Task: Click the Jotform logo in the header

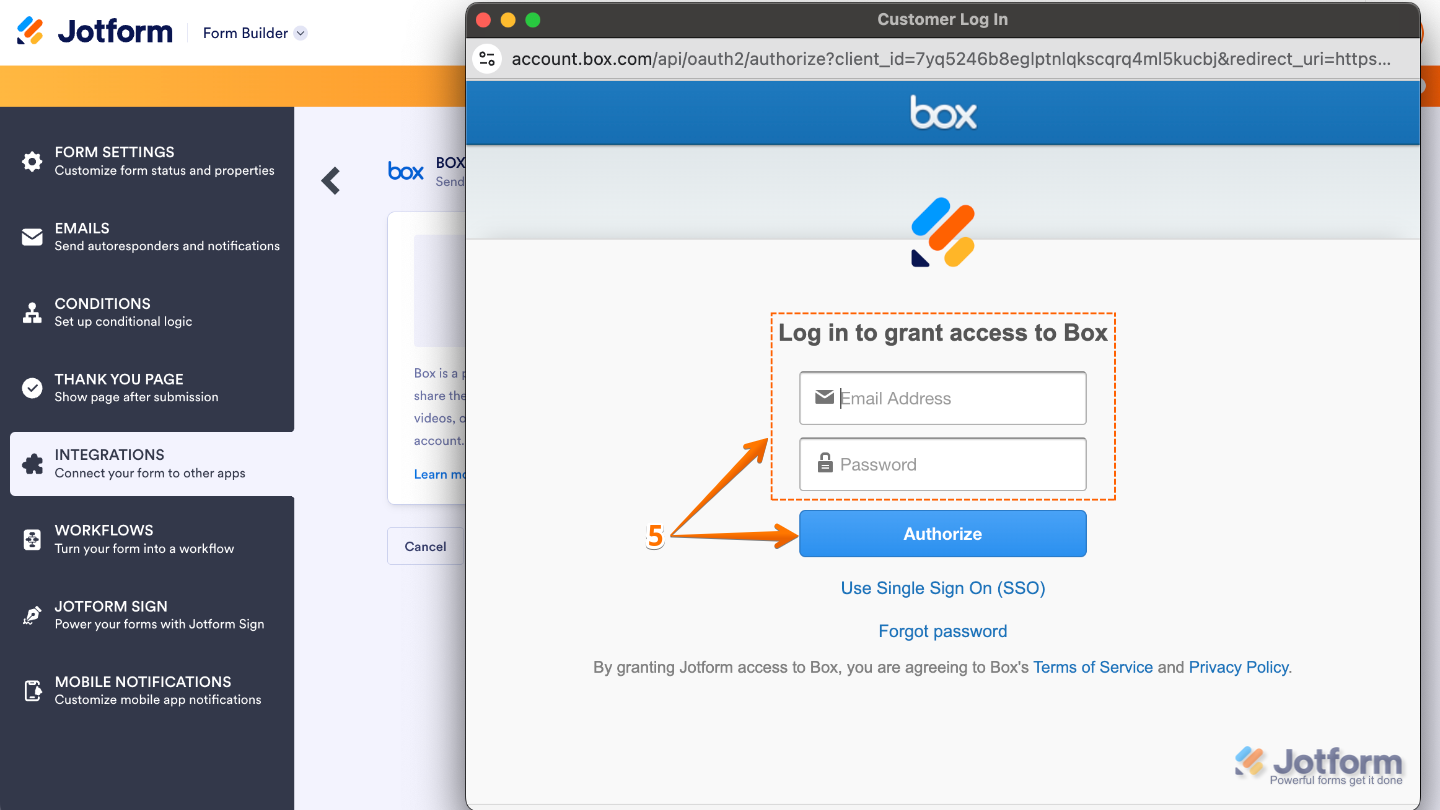Action: [x=95, y=32]
